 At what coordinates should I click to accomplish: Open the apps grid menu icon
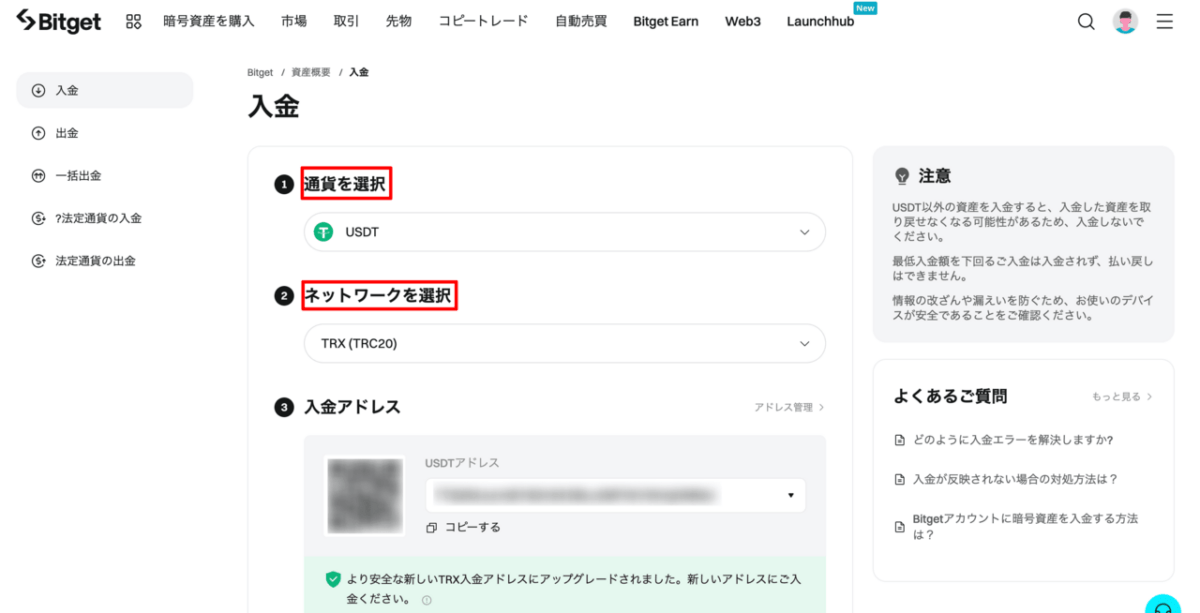133,21
